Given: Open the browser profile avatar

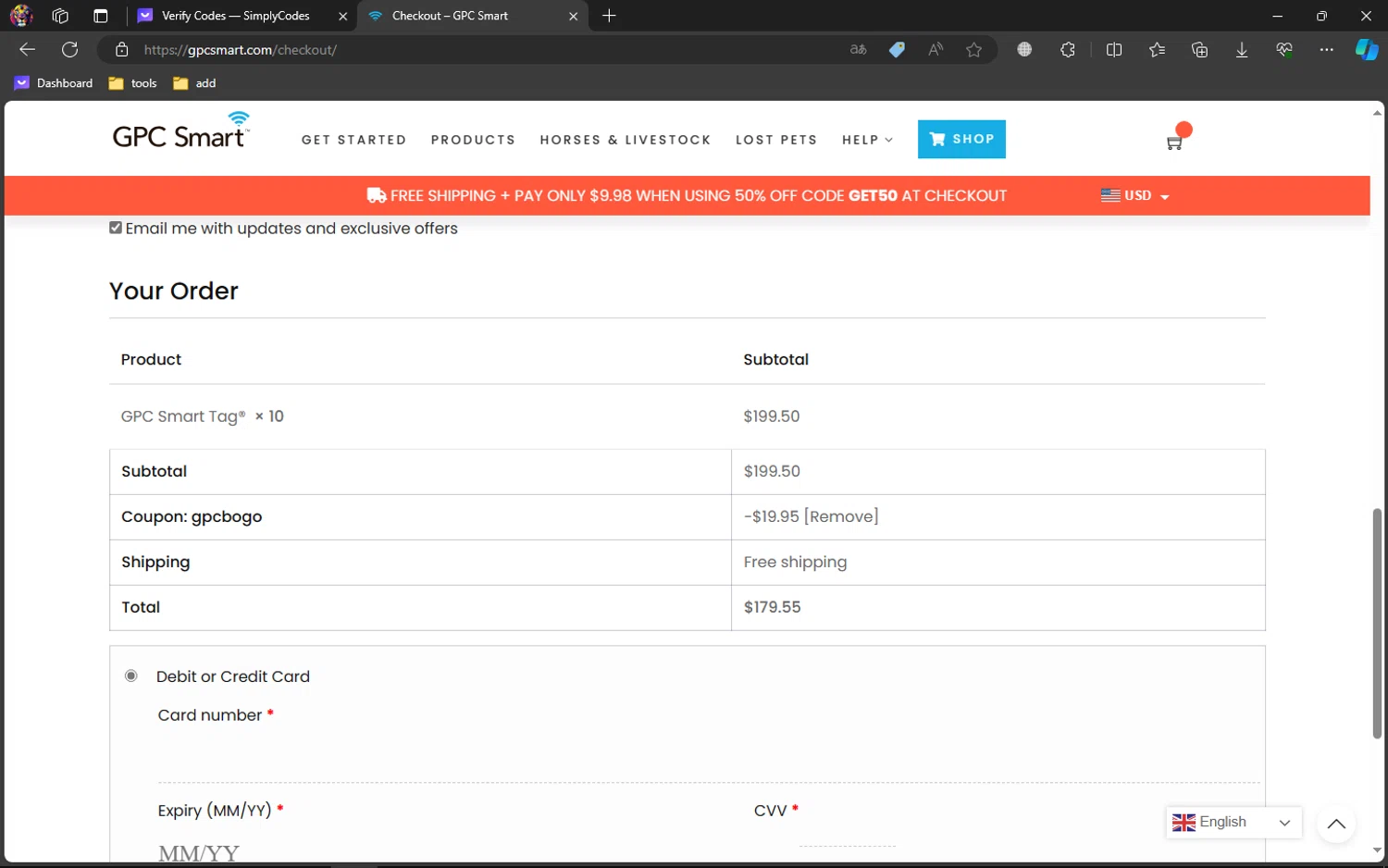Looking at the screenshot, I should 21,16.
